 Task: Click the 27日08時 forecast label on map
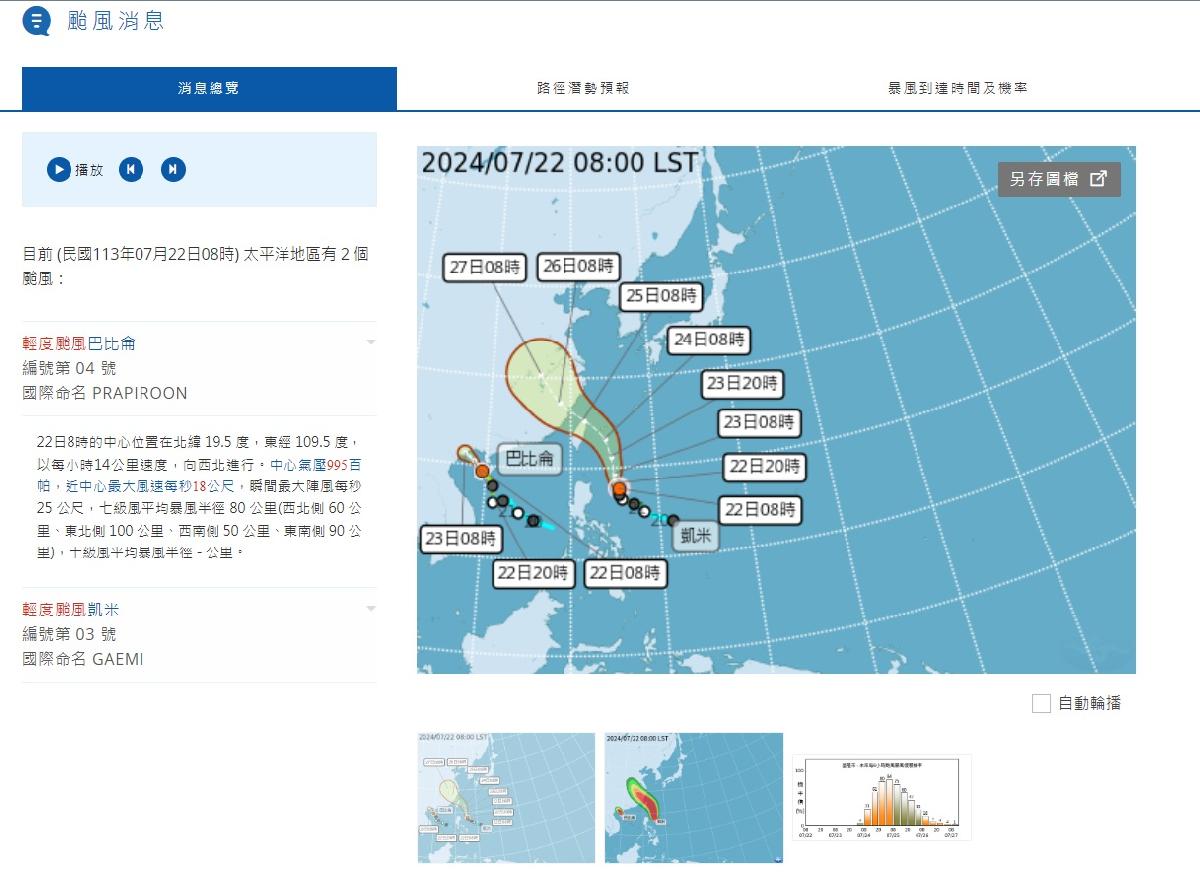tap(484, 267)
